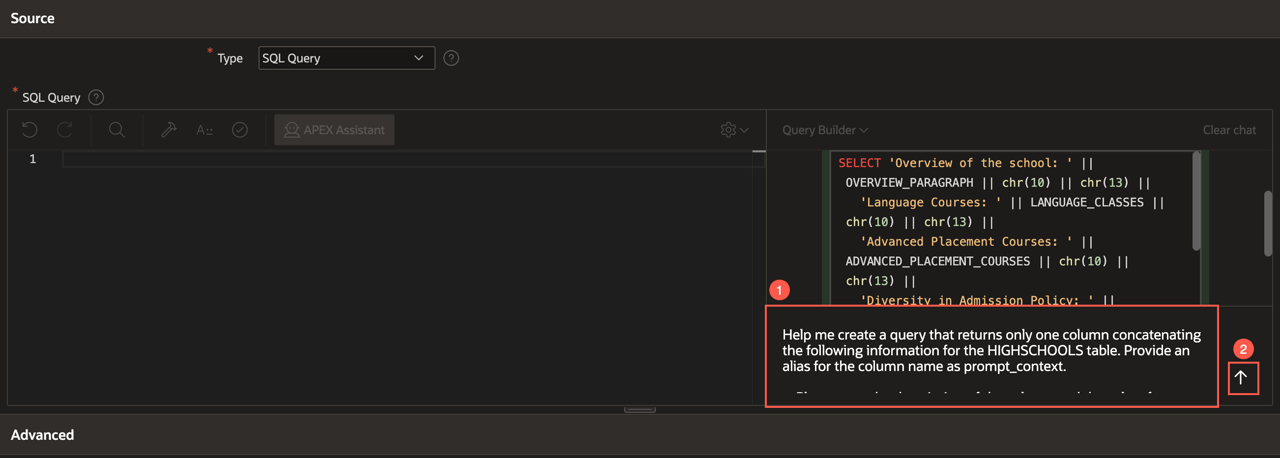Place the cursor on editor line 1
The width and height of the screenshot is (1280, 458).
point(400,159)
